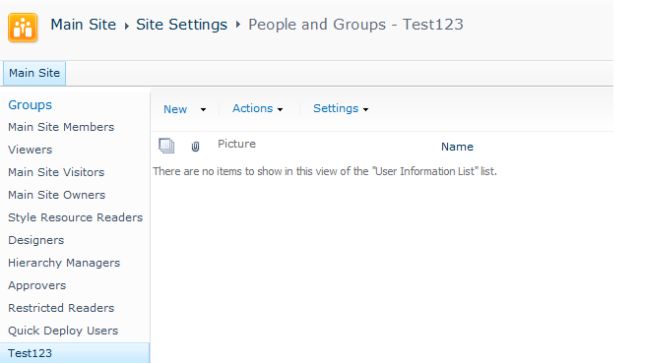This screenshot has width=650, height=363.
Task: Sort by the Name column header
Action: (x=457, y=147)
